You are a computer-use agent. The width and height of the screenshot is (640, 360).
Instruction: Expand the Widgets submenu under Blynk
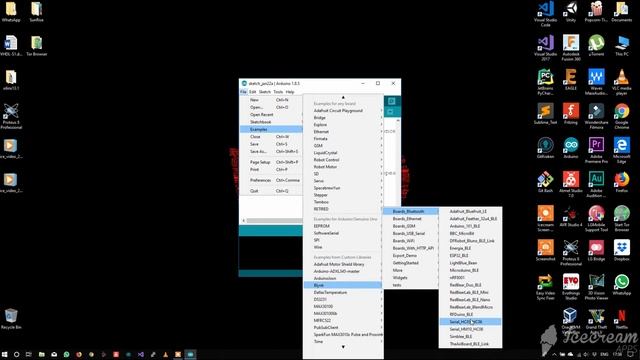tap(410, 278)
